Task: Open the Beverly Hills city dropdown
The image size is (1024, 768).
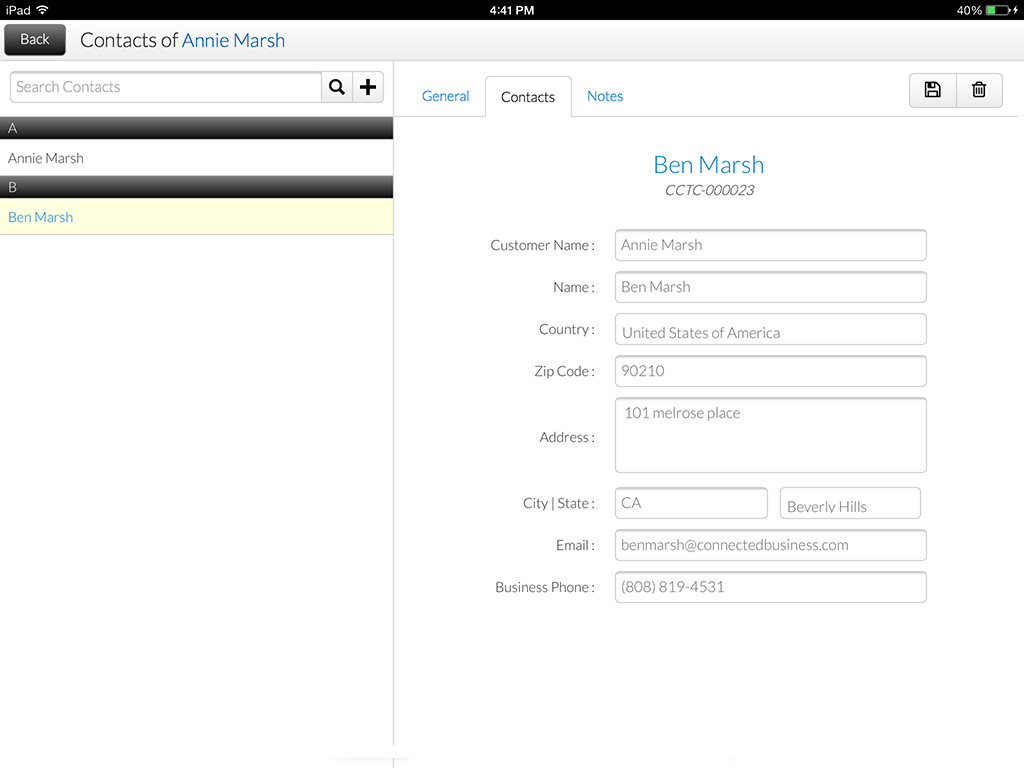Action: point(849,504)
